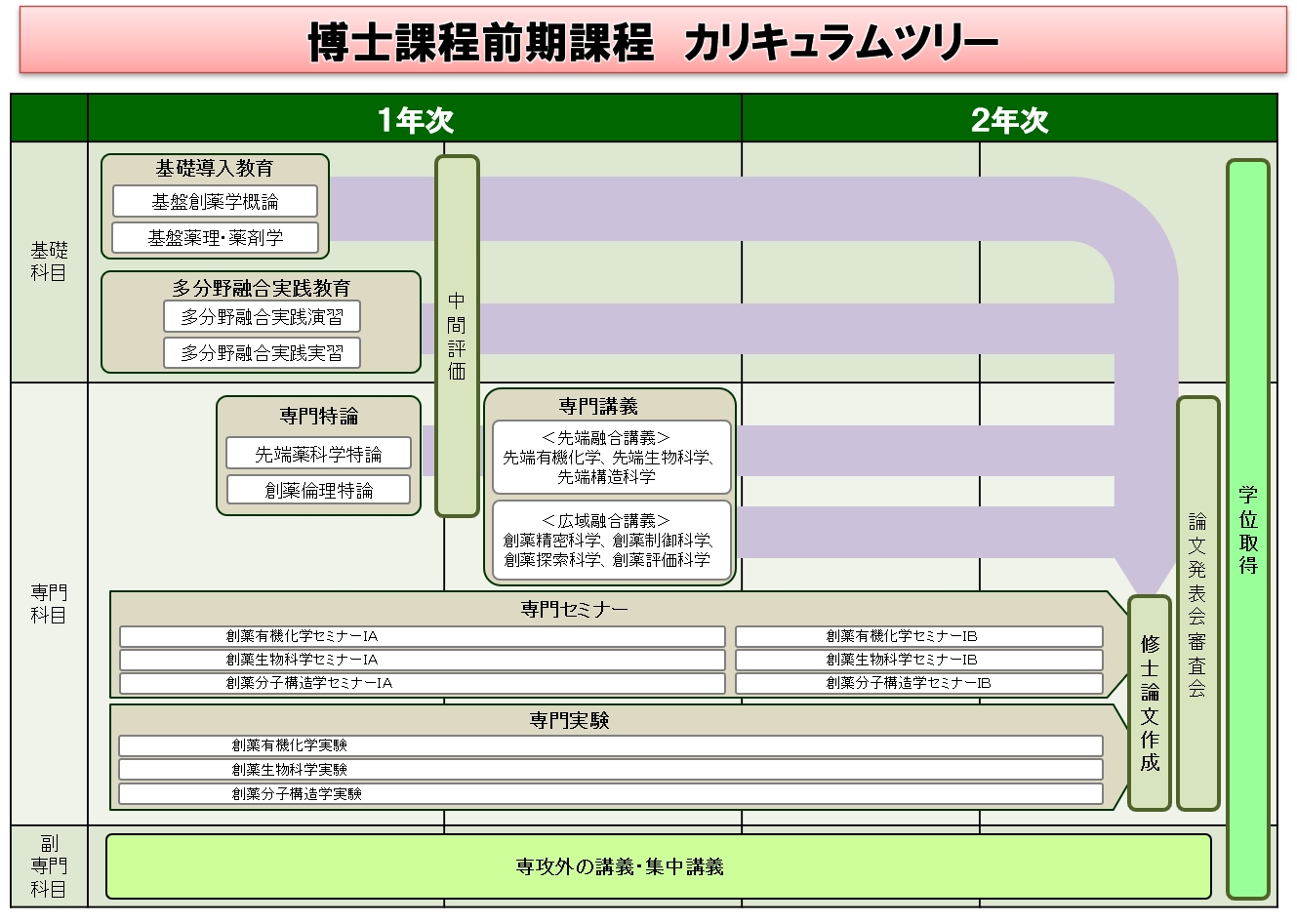Image resolution: width=1297 pixels, height=924 pixels.
Task: Select the ＜広域融合講義＞ box
Action: [611, 541]
